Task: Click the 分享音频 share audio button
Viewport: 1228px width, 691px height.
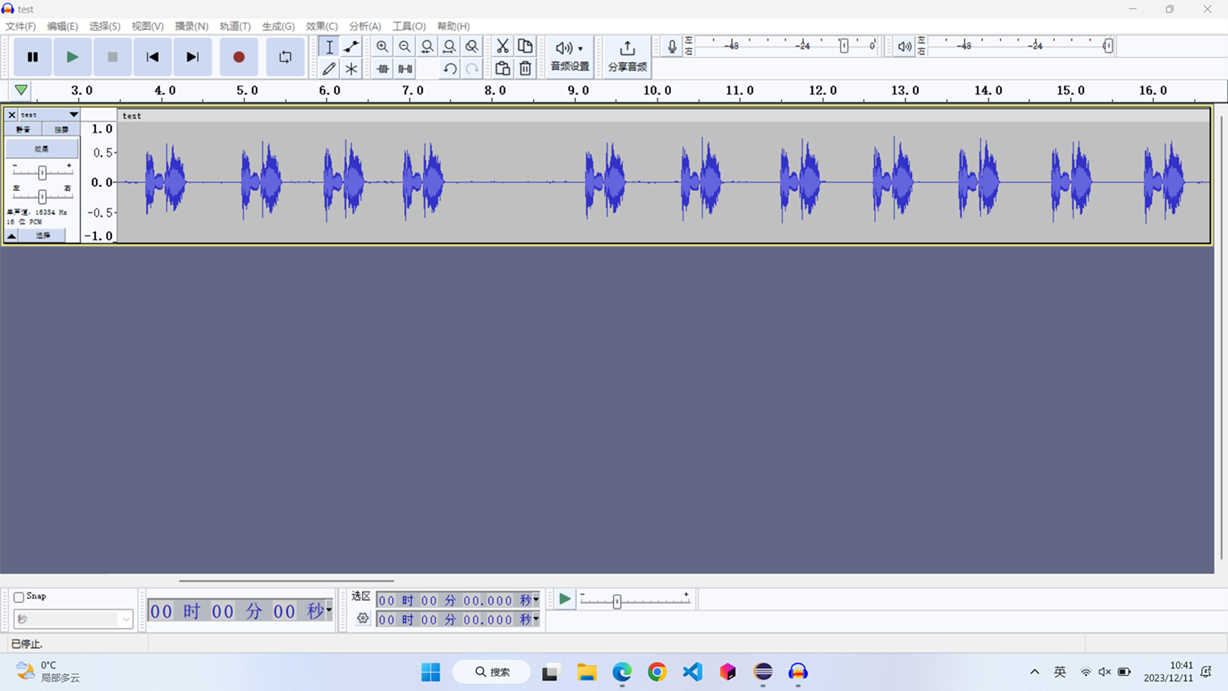Action: point(627,57)
